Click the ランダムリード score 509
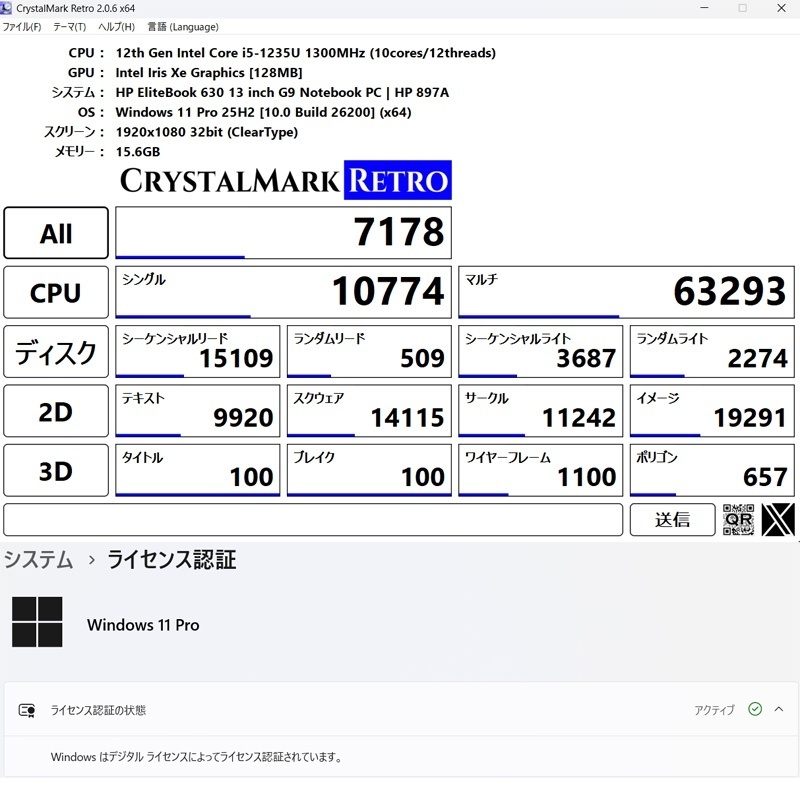The width and height of the screenshot is (800, 800). 369,352
